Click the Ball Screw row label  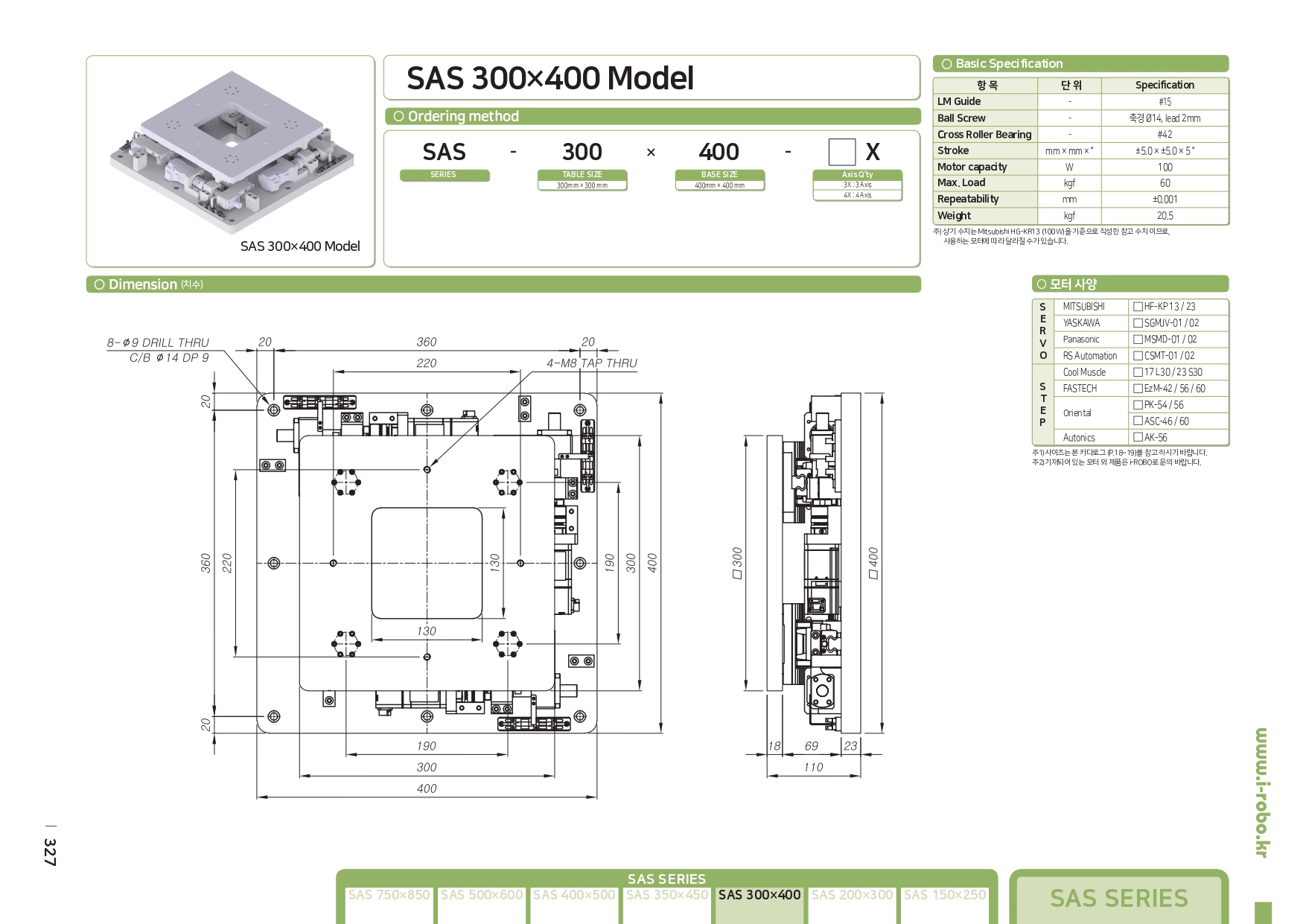[961, 118]
